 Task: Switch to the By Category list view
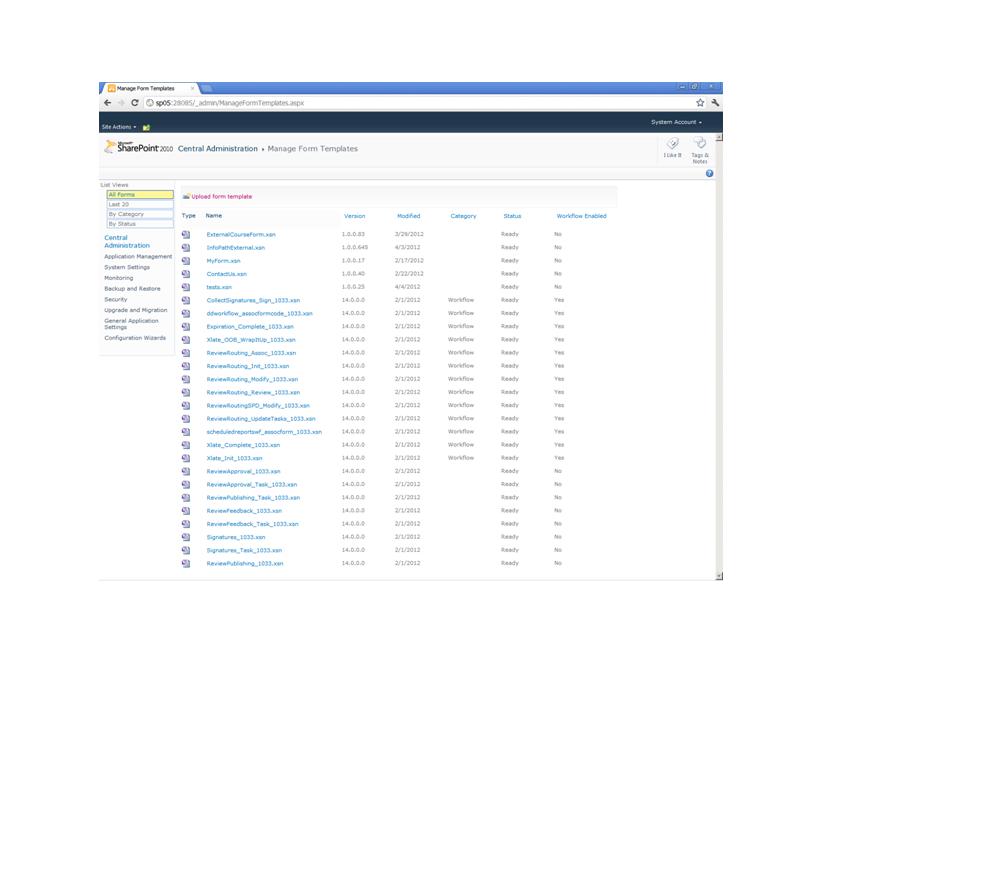[125, 214]
